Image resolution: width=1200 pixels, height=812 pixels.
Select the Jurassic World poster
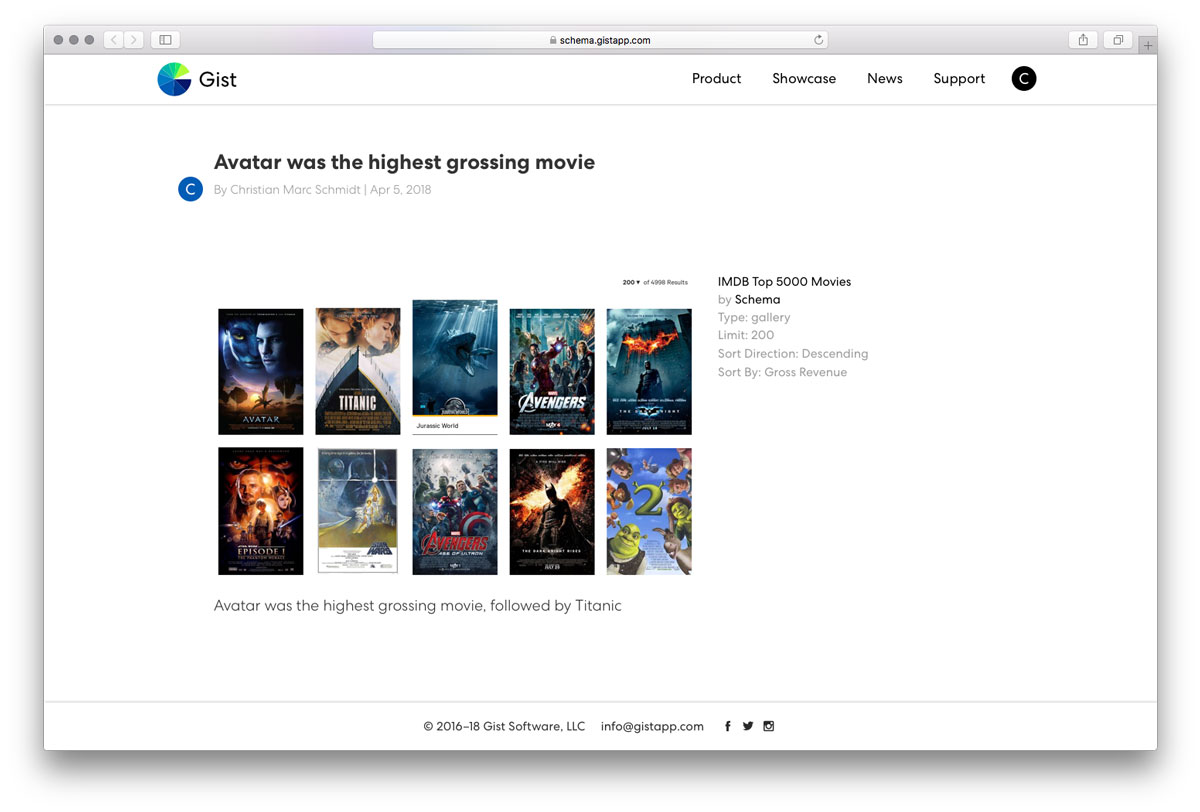(x=454, y=367)
